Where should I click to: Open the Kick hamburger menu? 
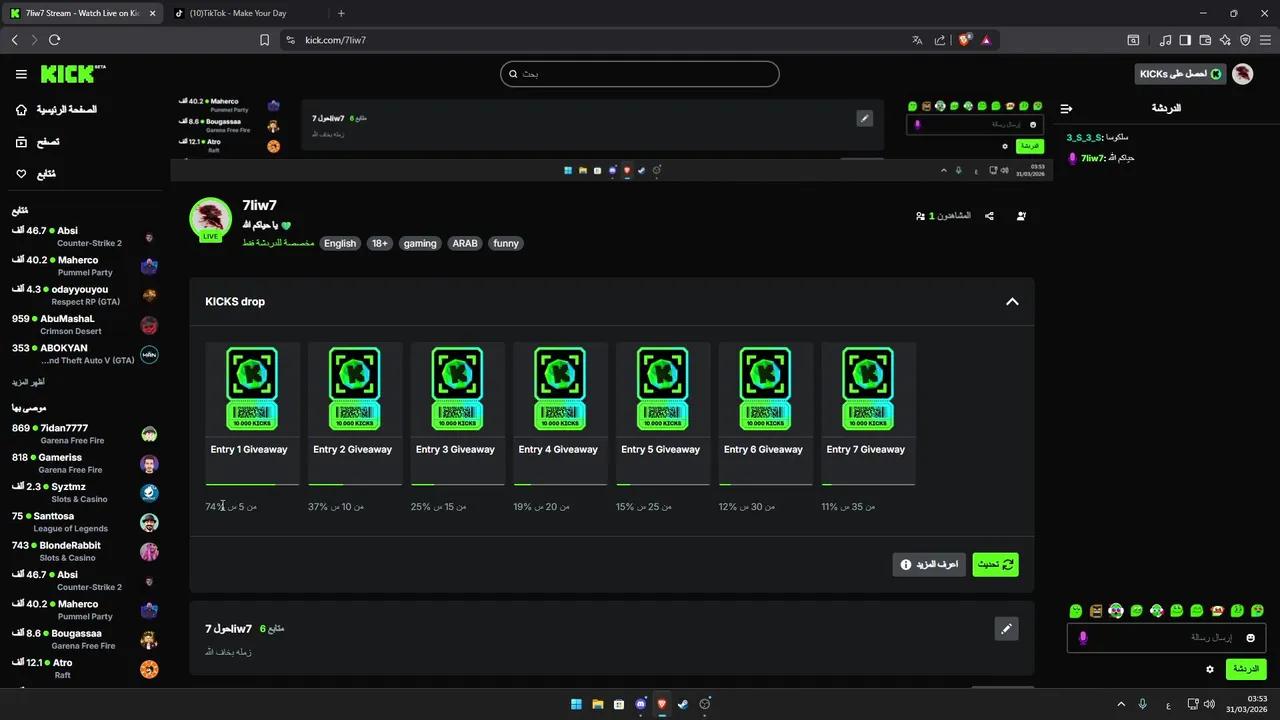21,74
